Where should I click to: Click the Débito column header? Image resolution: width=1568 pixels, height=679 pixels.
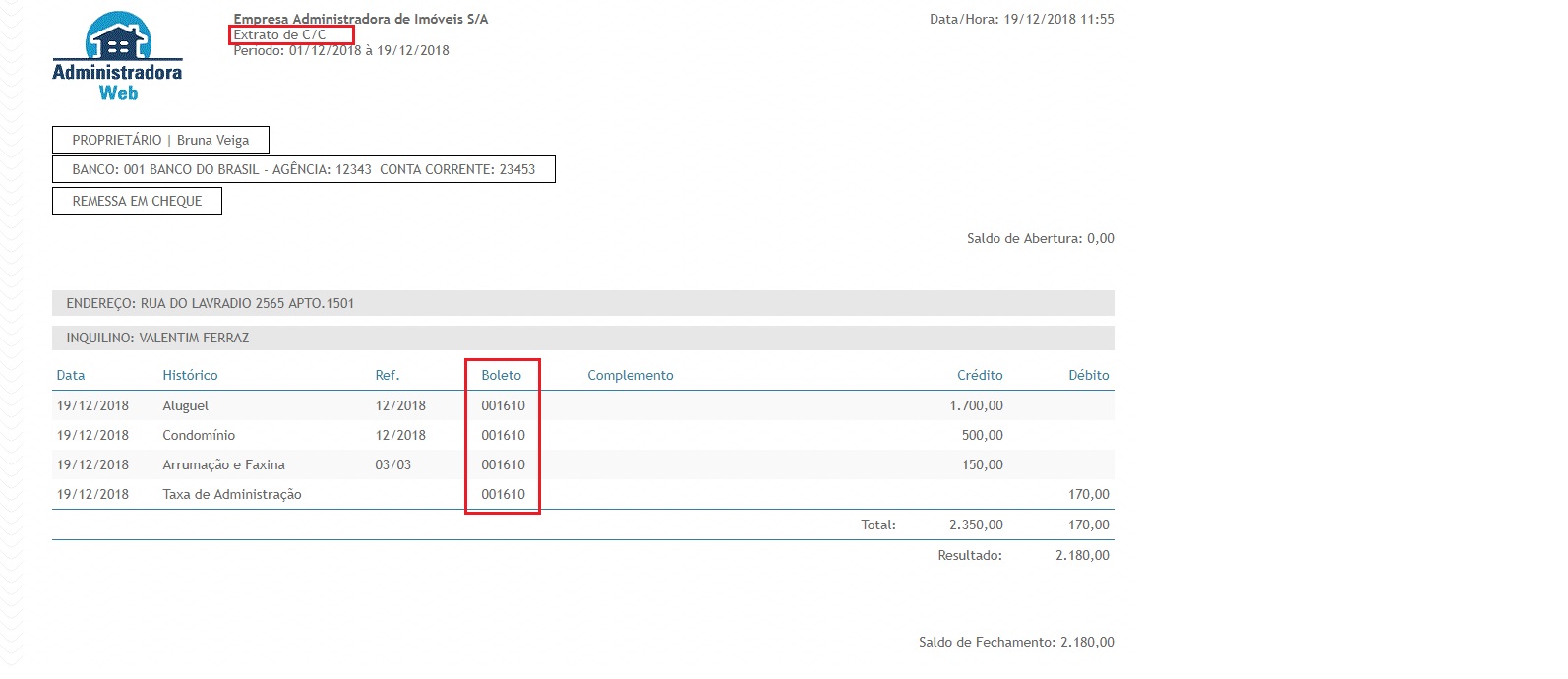1088,375
